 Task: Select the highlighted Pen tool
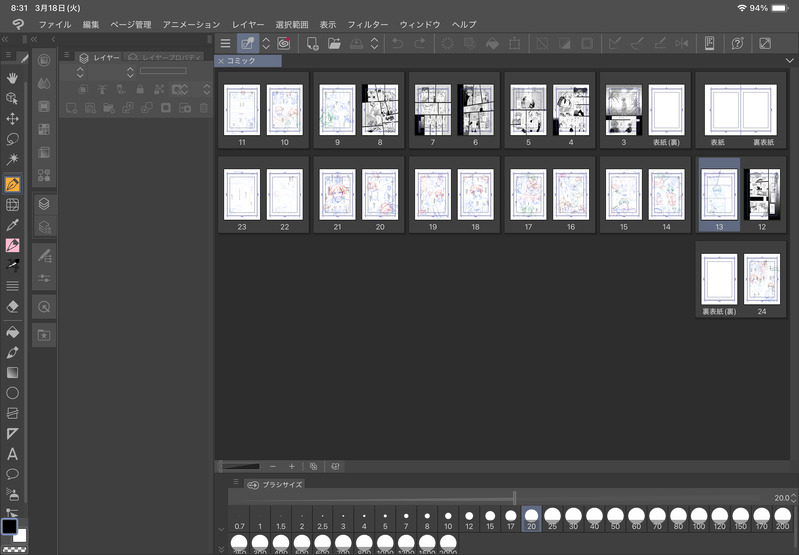point(12,184)
